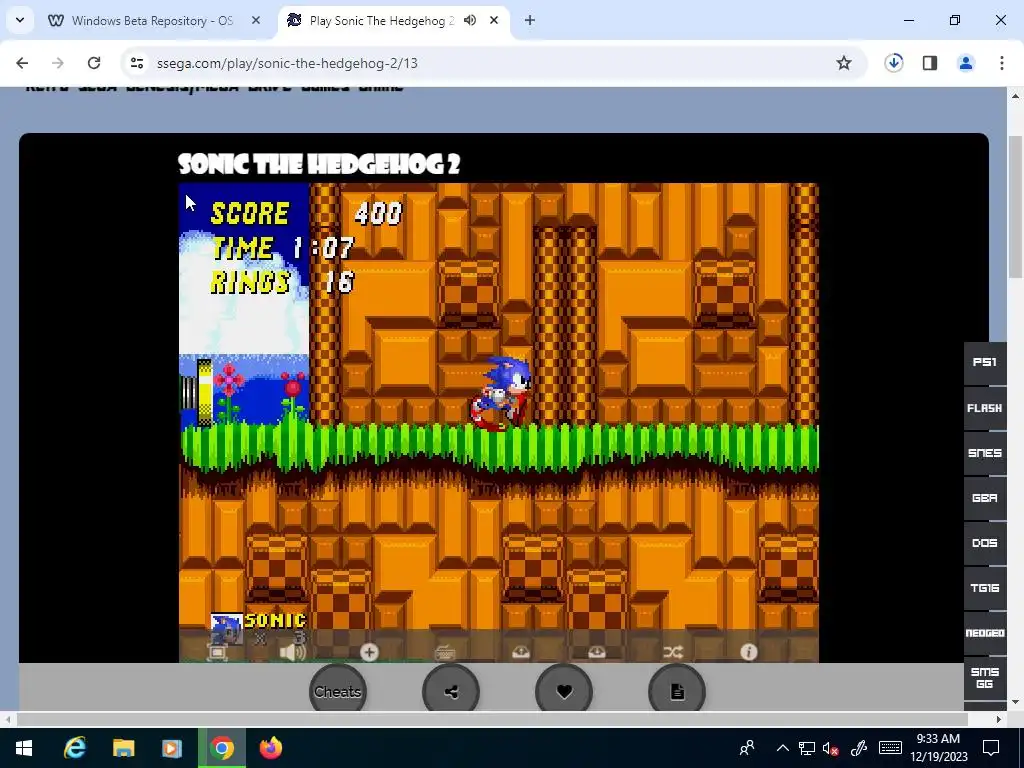Viewport: 1024px width, 768px height.
Task: Open the TG16 side tab
Action: coord(985,588)
